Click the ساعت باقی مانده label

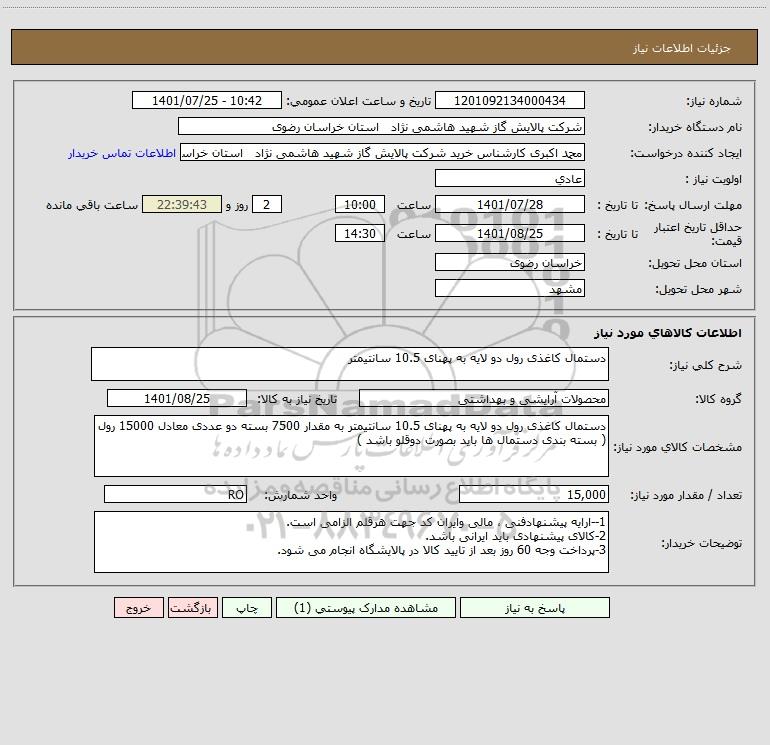coord(92,205)
